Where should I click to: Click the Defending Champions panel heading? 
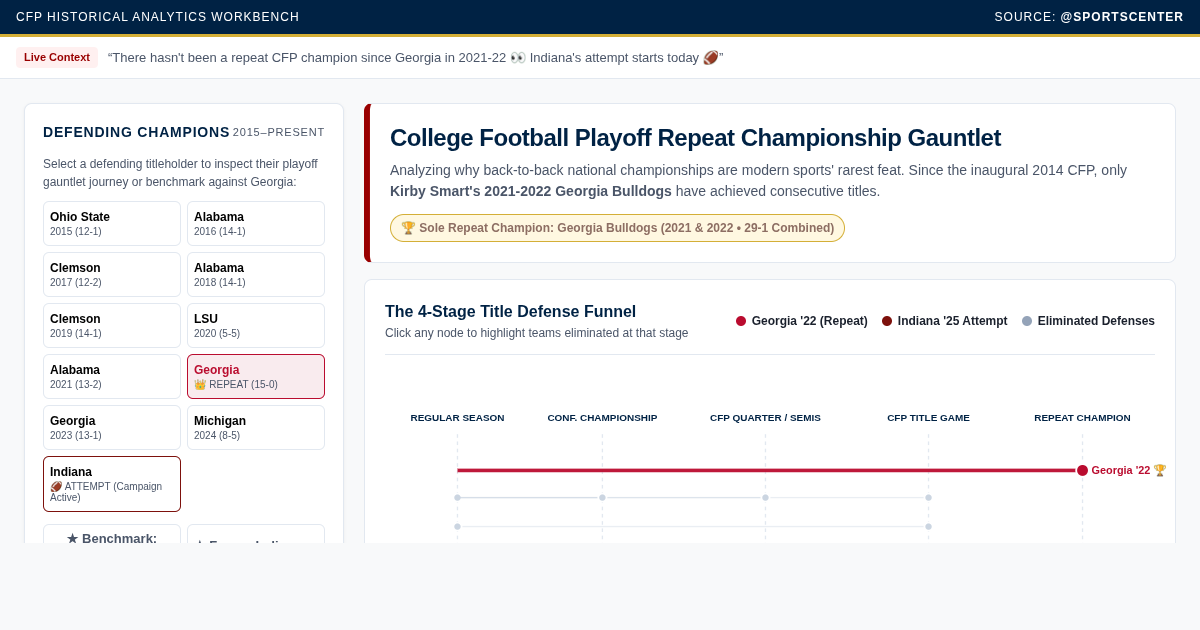click(x=136, y=132)
